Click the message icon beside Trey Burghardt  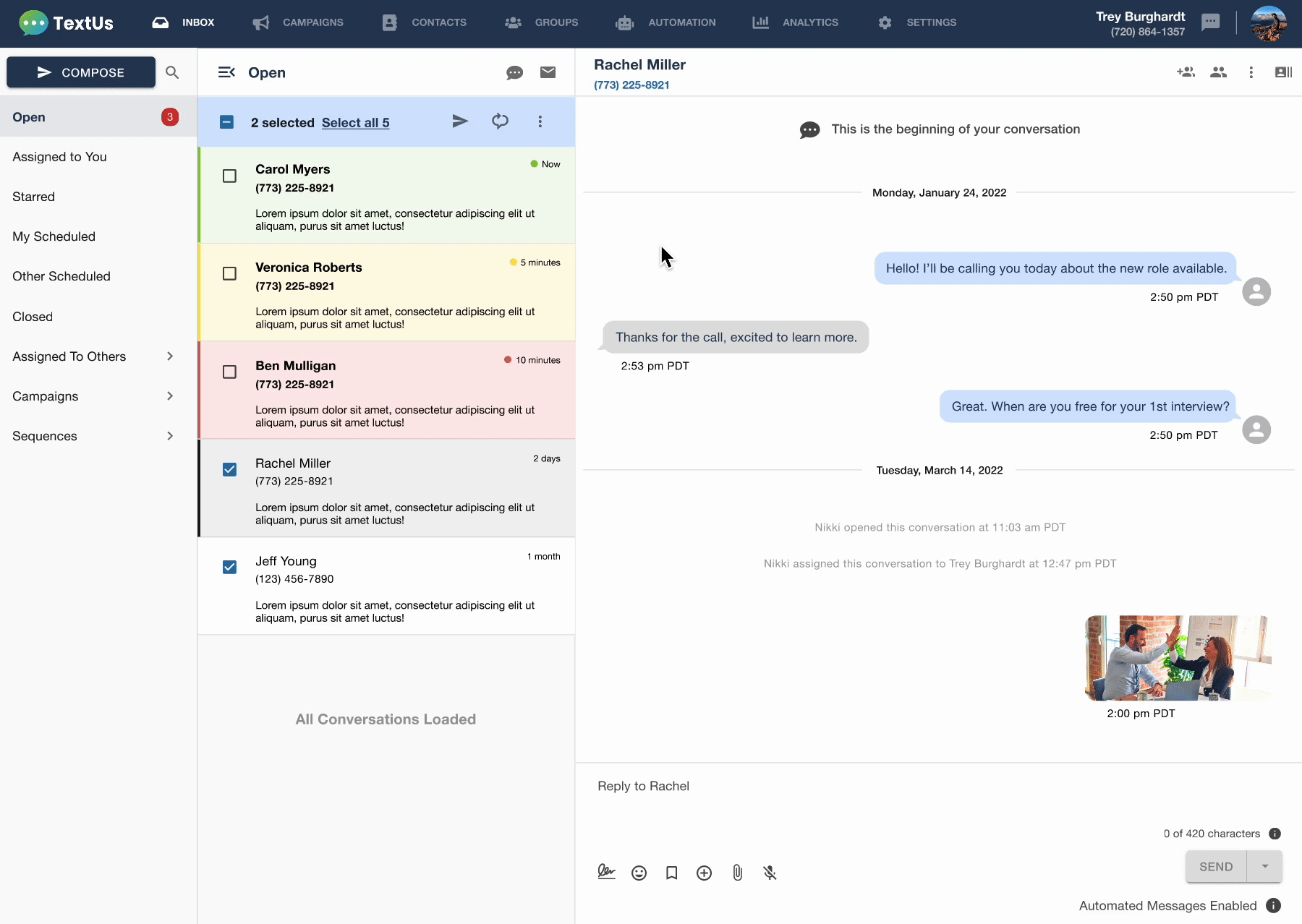click(x=1210, y=22)
